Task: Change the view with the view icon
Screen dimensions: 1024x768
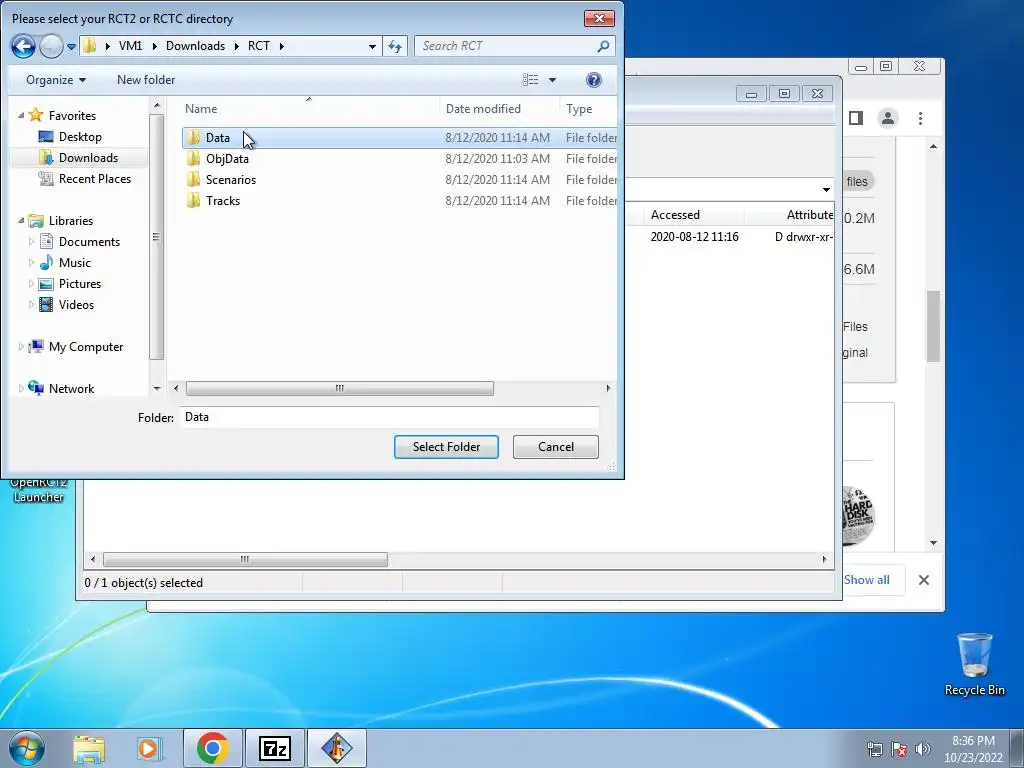Action: tap(530, 80)
